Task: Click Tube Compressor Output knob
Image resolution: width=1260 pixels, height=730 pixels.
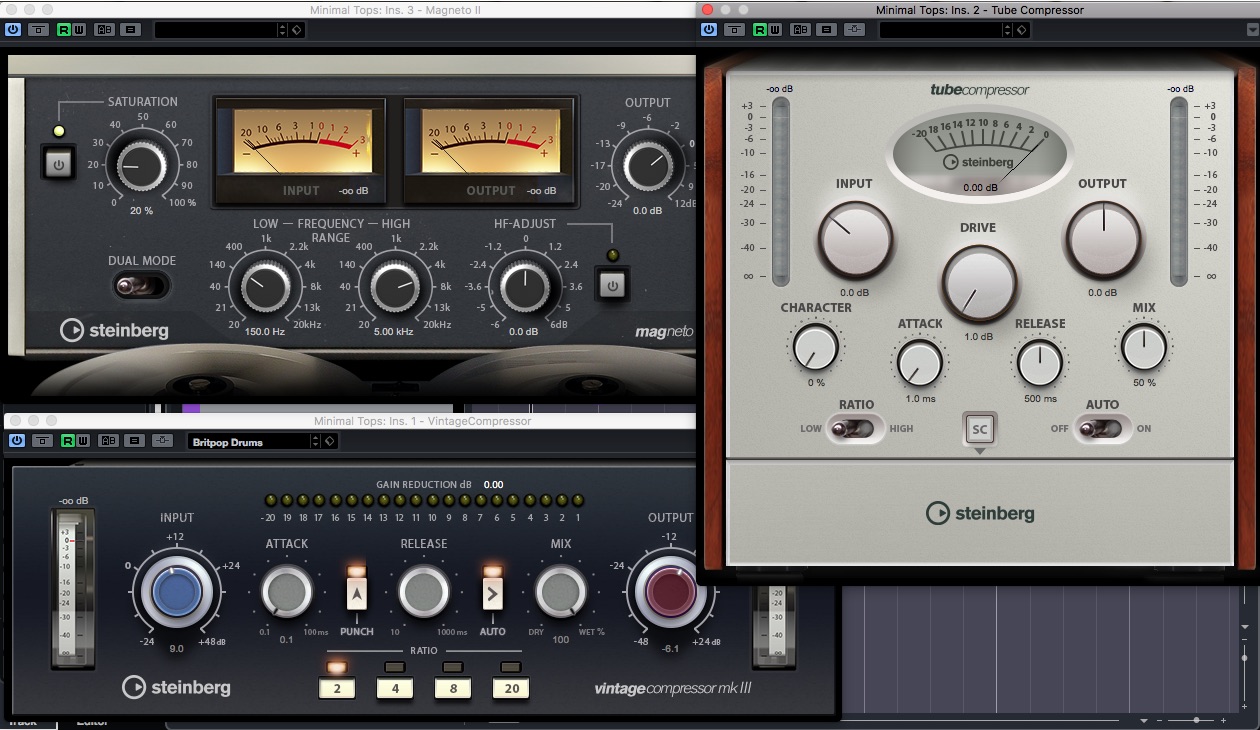Action: tap(1103, 240)
